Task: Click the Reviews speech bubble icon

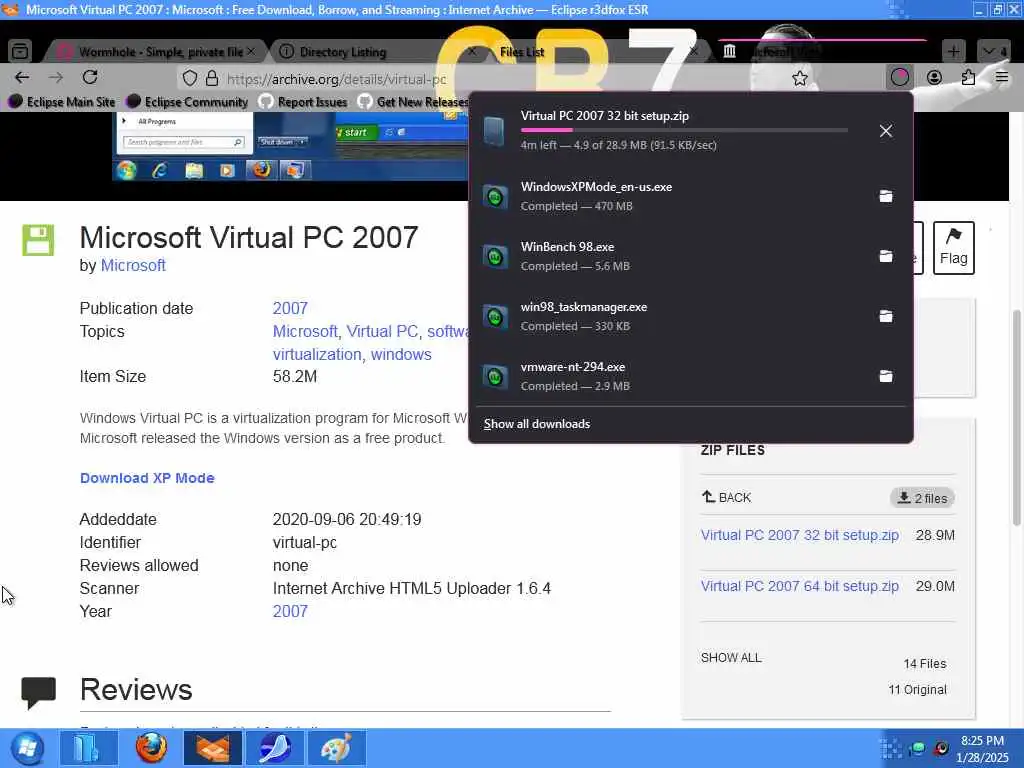Action: (x=39, y=692)
